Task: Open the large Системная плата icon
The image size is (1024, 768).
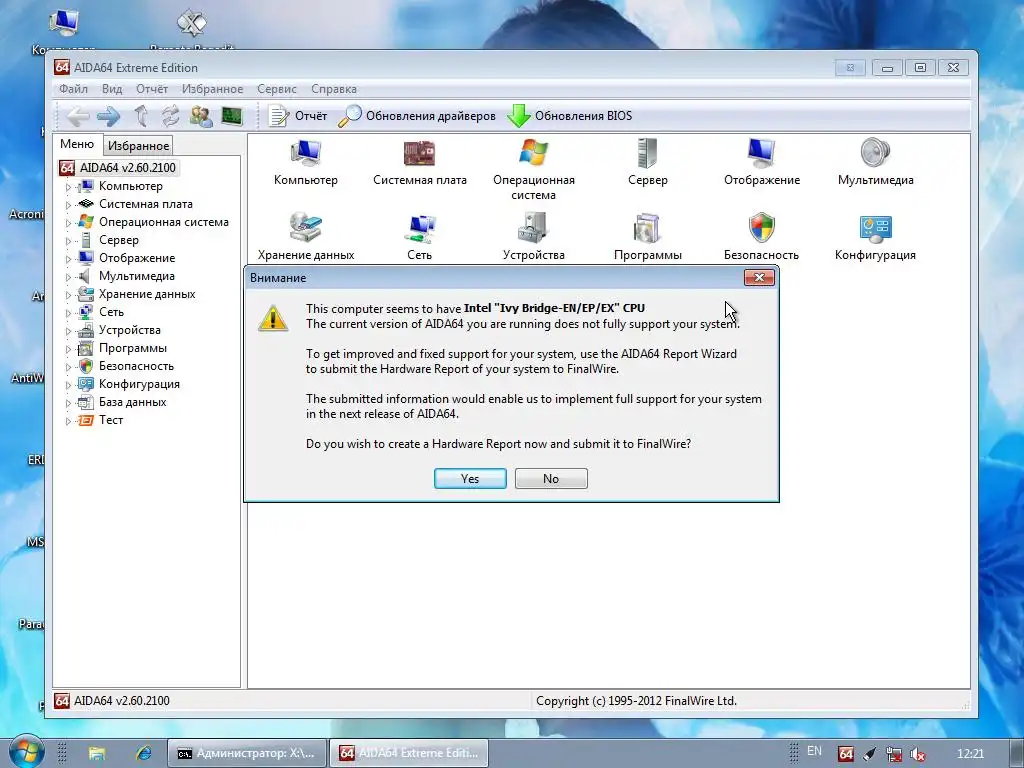Action: tap(419, 163)
